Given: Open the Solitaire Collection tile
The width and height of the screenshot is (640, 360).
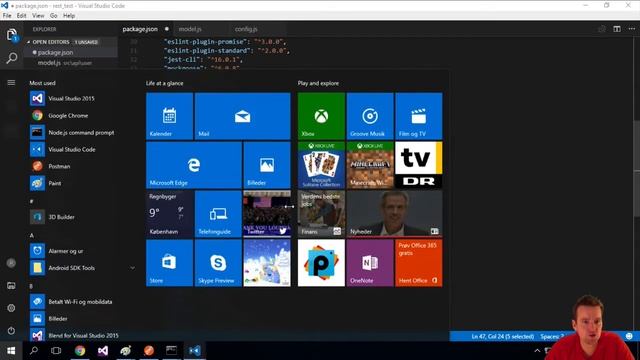Looking at the screenshot, I should pyautogui.click(x=321, y=165).
